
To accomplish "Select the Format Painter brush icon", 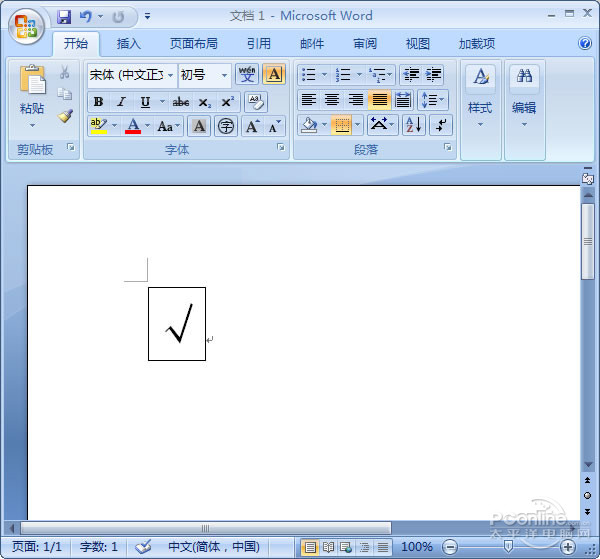I will tap(65, 116).
